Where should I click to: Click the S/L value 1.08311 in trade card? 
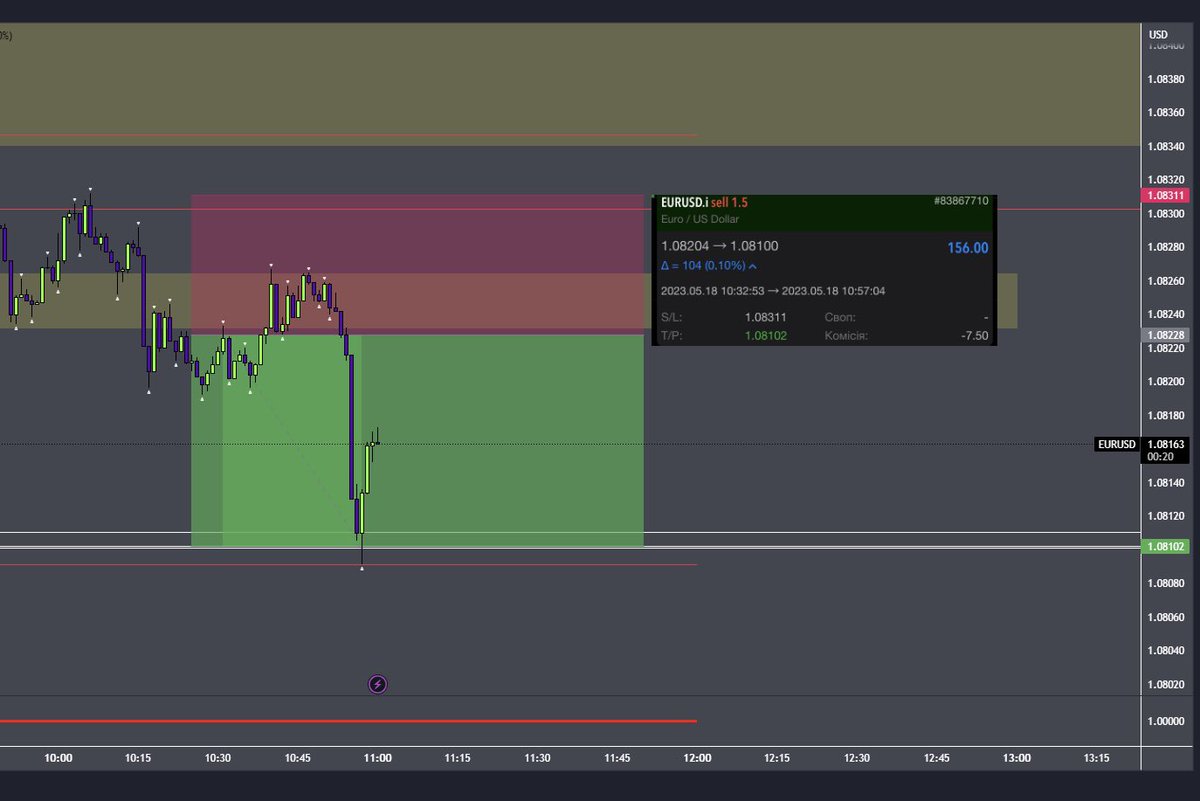pos(766,317)
